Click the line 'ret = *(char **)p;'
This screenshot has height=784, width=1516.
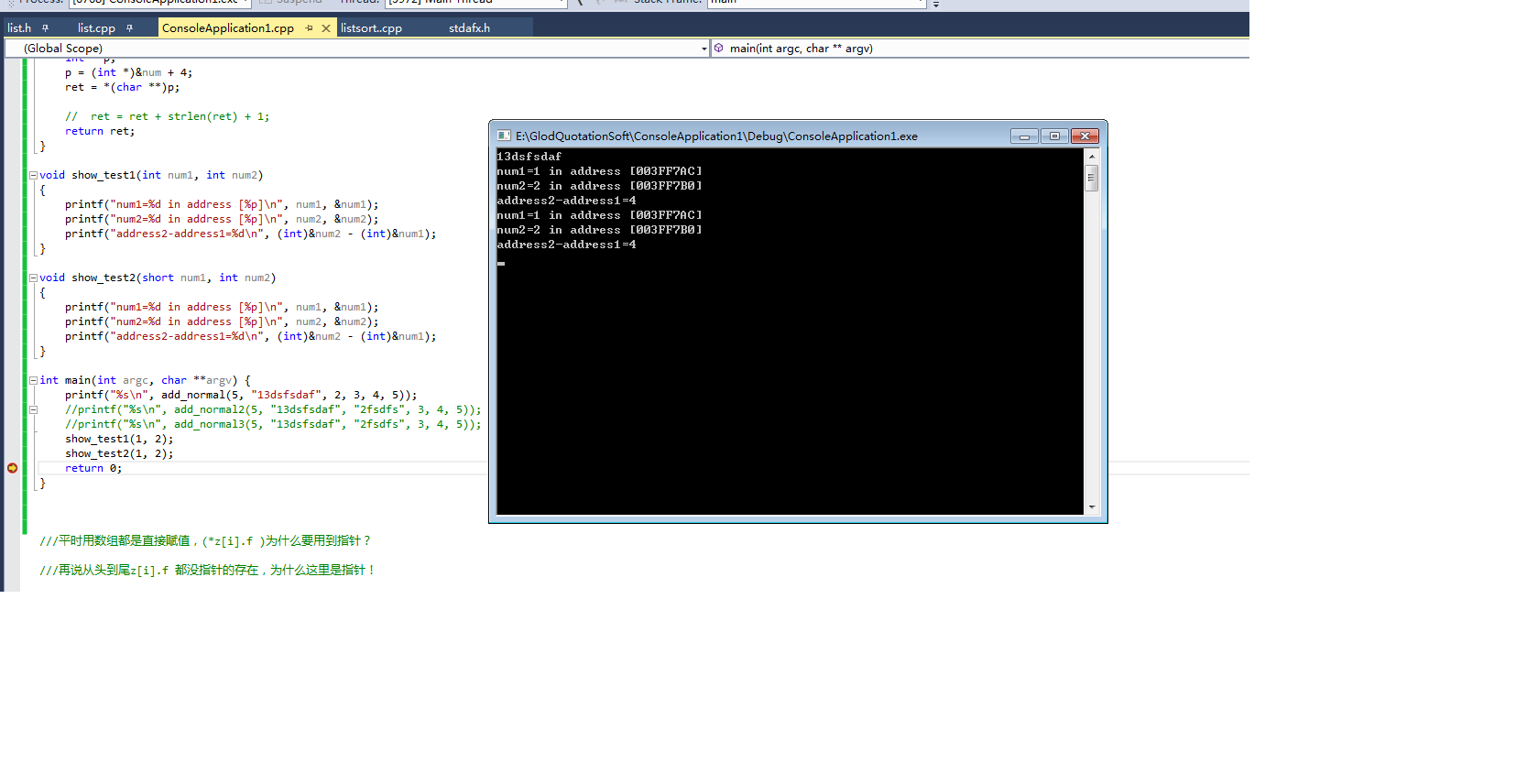pos(122,87)
